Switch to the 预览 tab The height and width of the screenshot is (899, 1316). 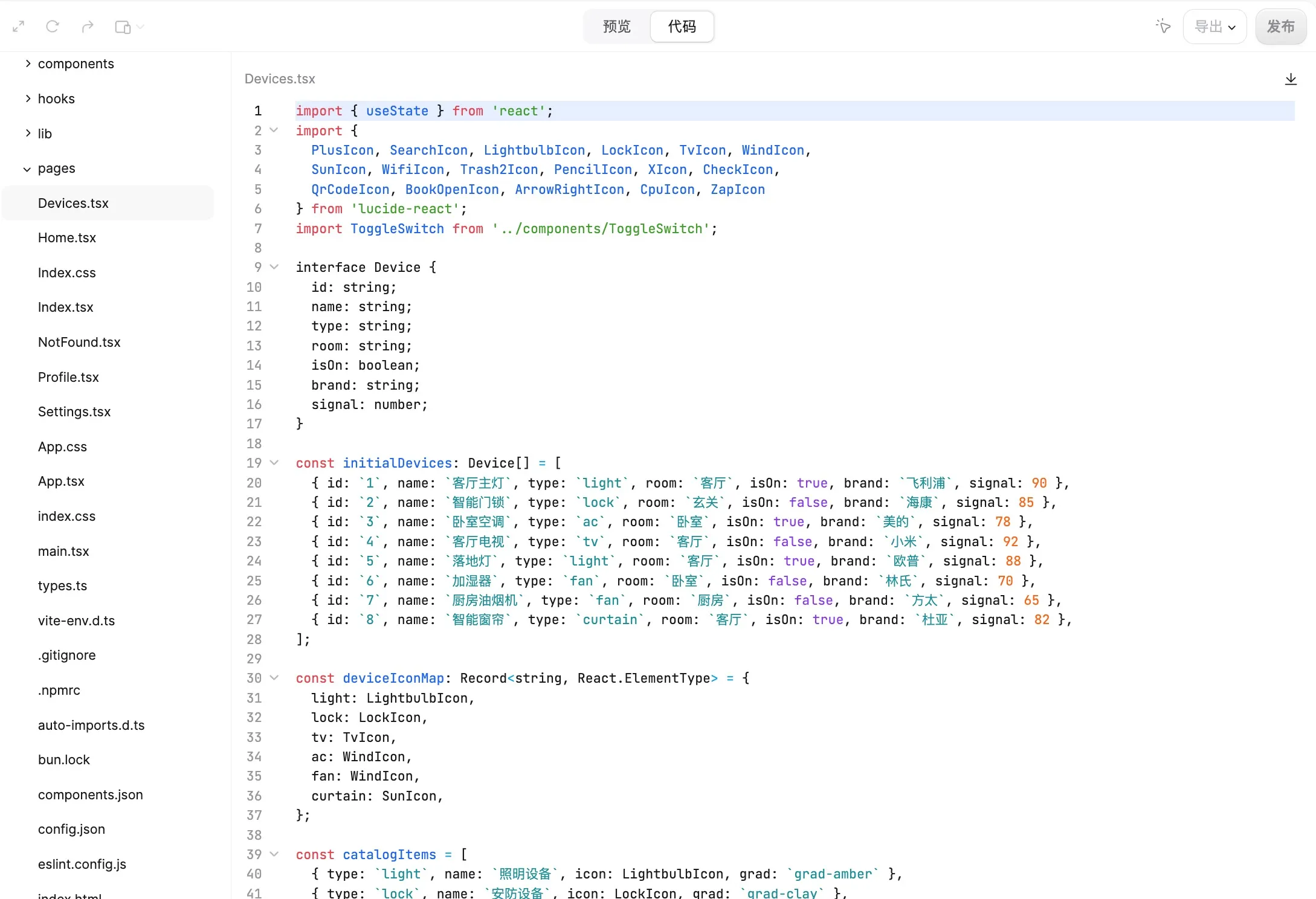pyautogui.click(x=617, y=27)
